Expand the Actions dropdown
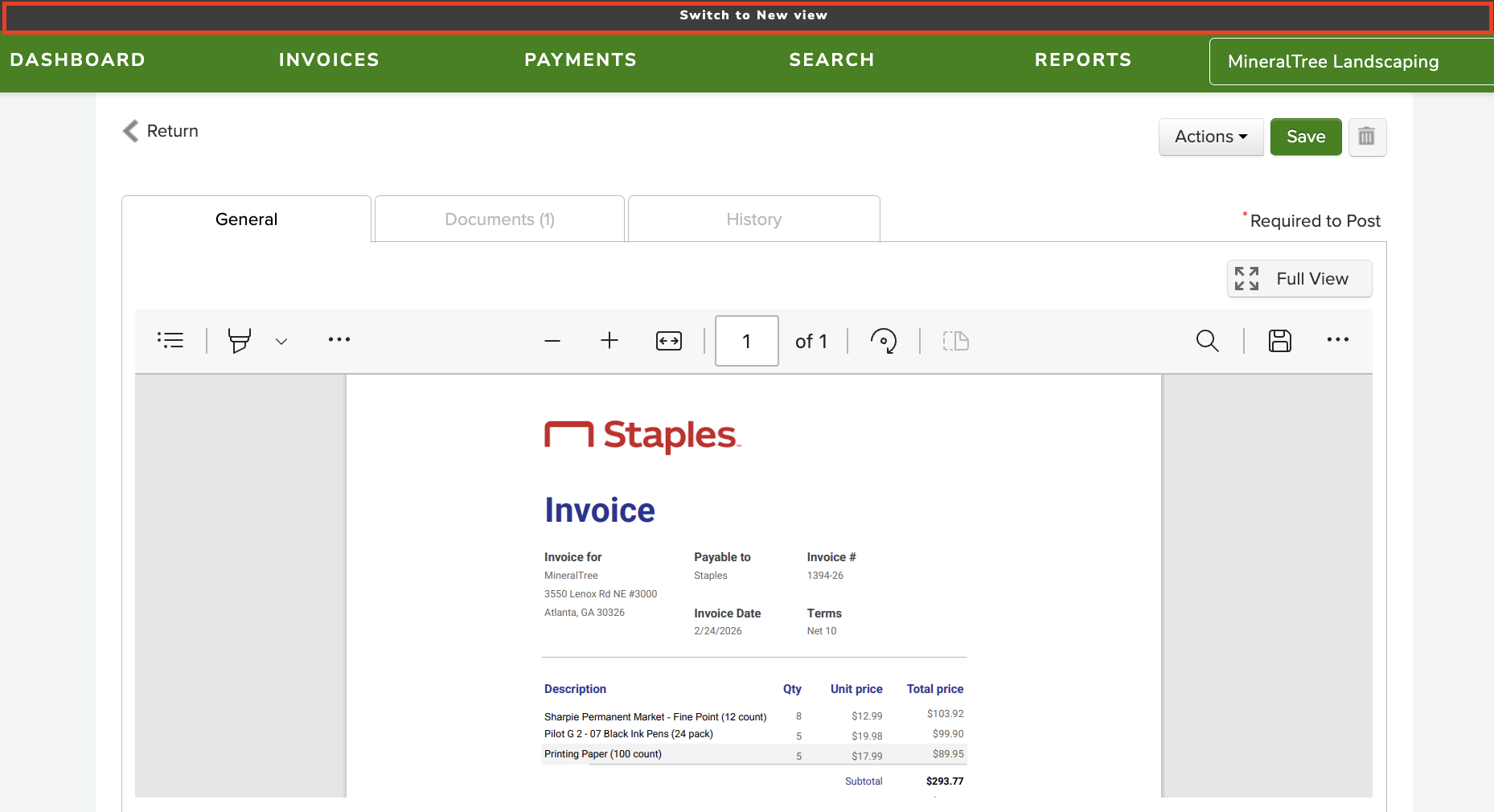Image resolution: width=1494 pixels, height=812 pixels. 1211,137
